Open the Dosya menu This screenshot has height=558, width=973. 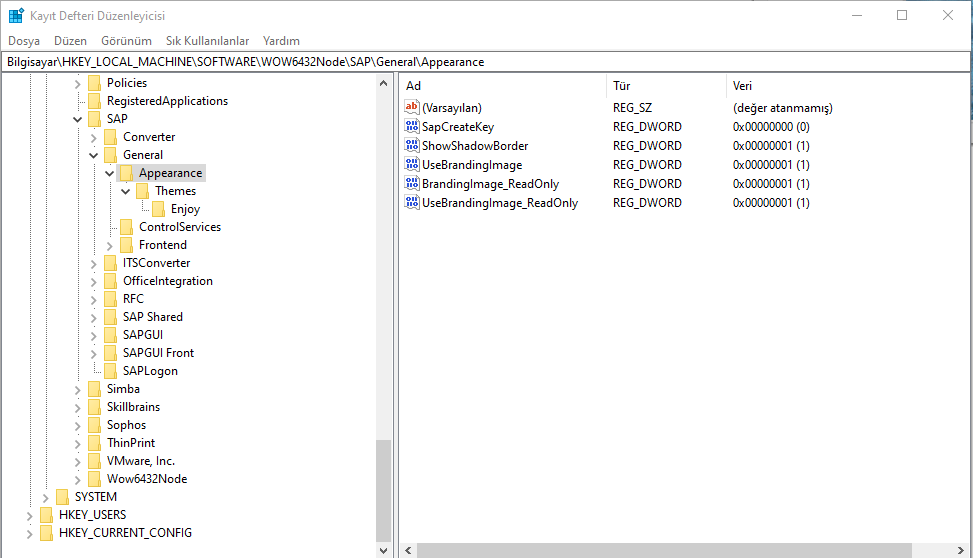click(24, 41)
